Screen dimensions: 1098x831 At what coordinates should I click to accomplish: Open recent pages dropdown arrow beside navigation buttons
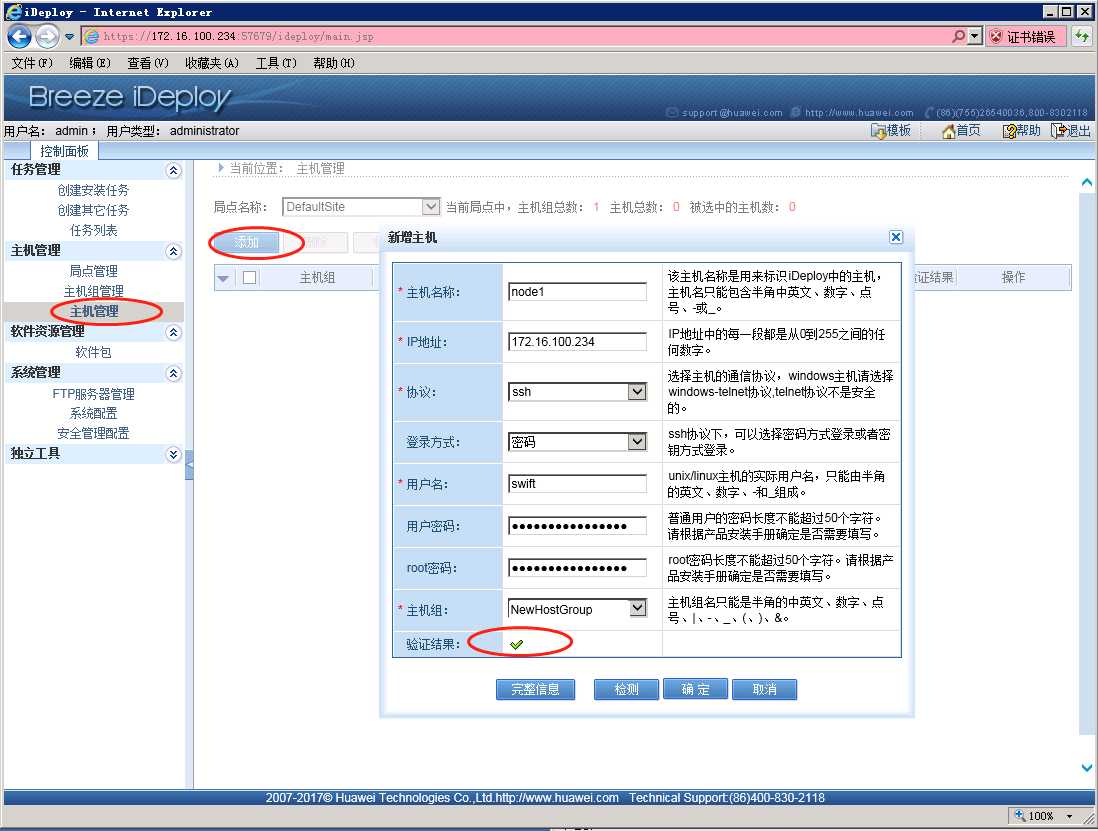click(x=69, y=36)
